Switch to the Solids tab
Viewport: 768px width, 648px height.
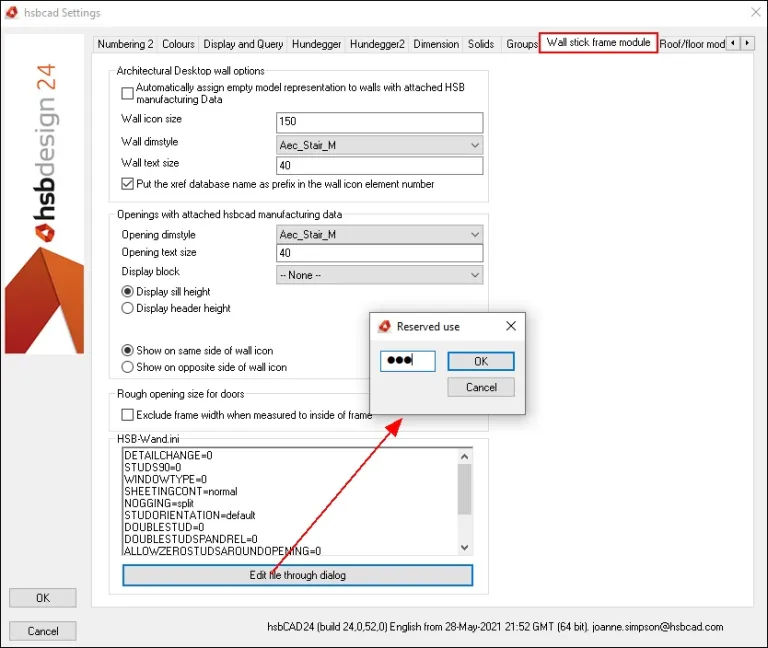point(481,44)
